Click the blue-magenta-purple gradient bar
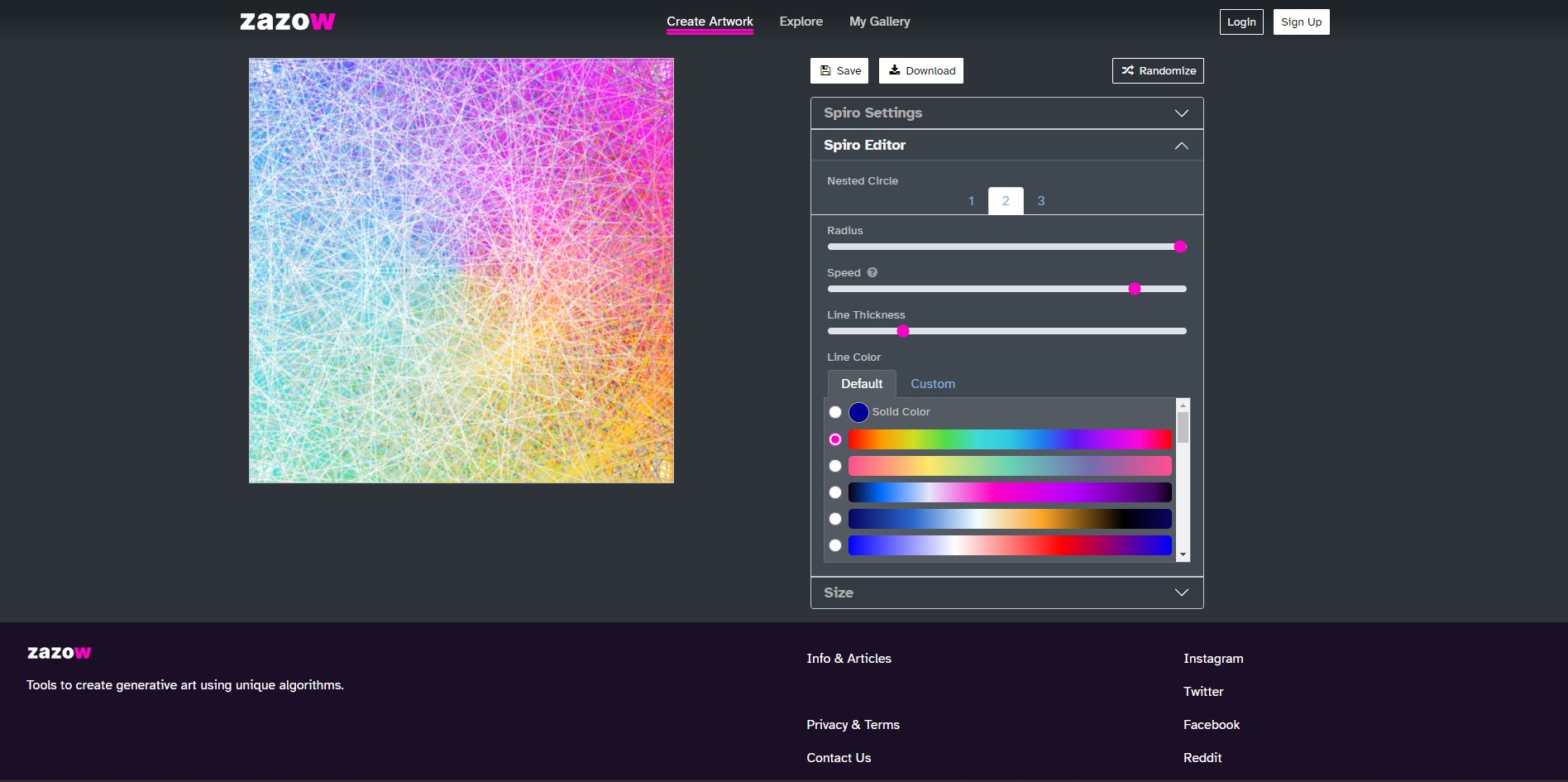Image resolution: width=1568 pixels, height=782 pixels. [x=1010, y=492]
